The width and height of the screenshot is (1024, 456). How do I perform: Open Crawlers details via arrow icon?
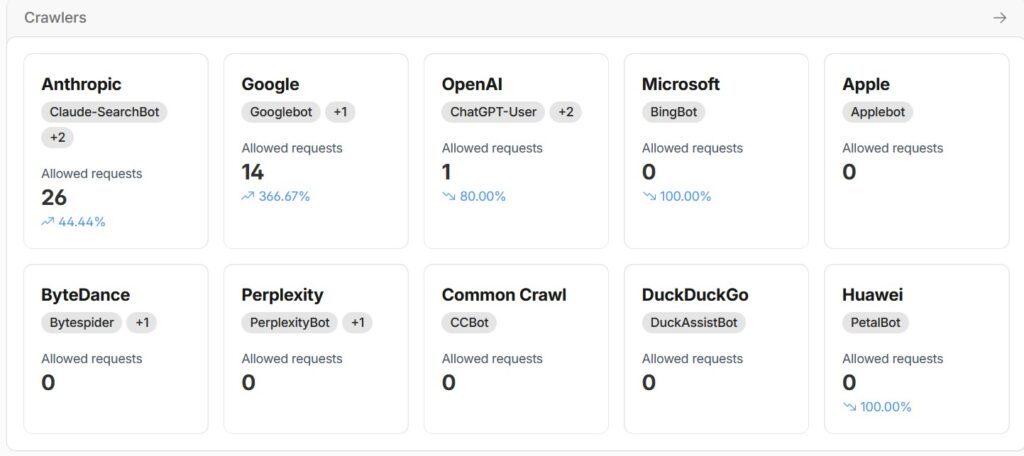pos(999,18)
